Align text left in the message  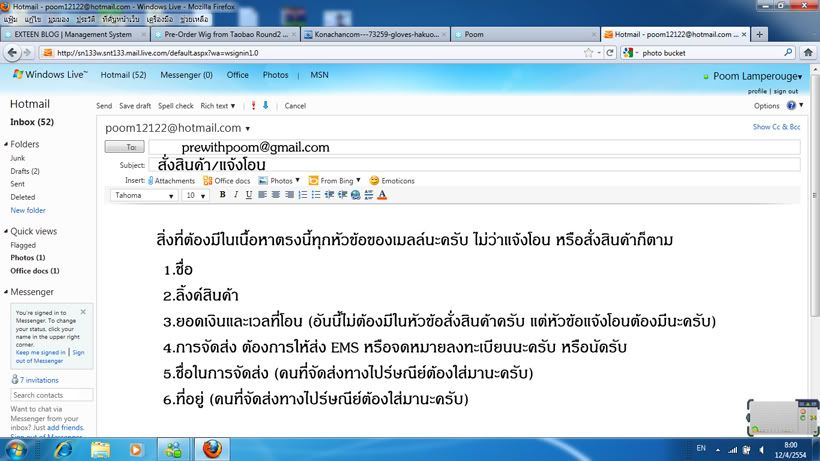click(x=263, y=195)
